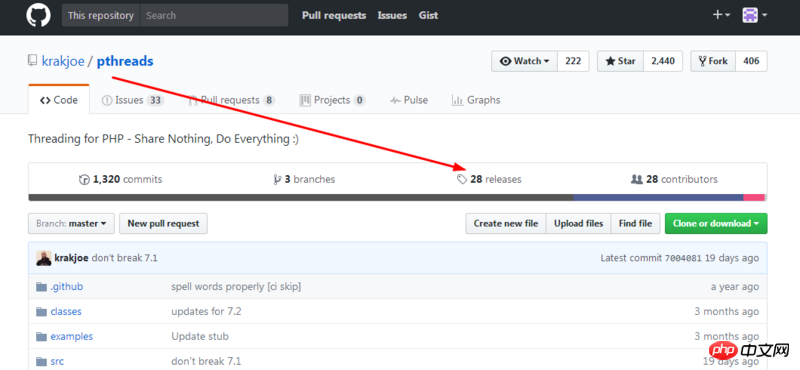Open user avatar profile menu
The image size is (800, 370).
pos(755,15)
